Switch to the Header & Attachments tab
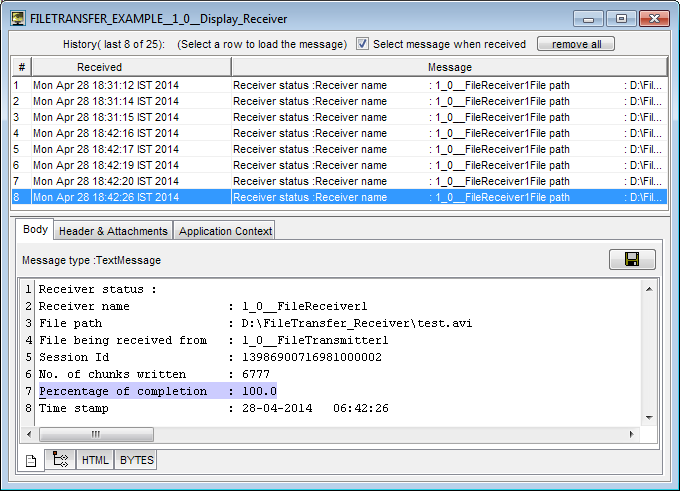680x491 pixels. pos(113,231)
